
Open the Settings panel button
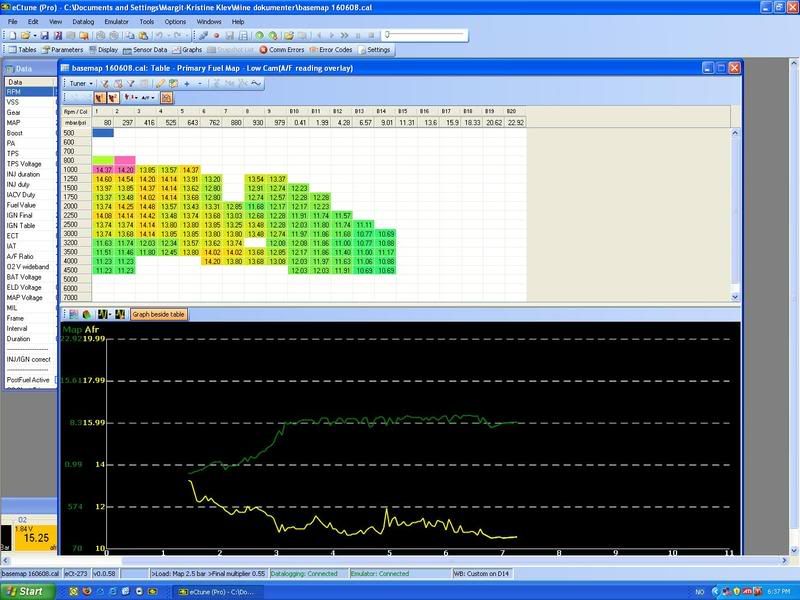coord(374,50)
